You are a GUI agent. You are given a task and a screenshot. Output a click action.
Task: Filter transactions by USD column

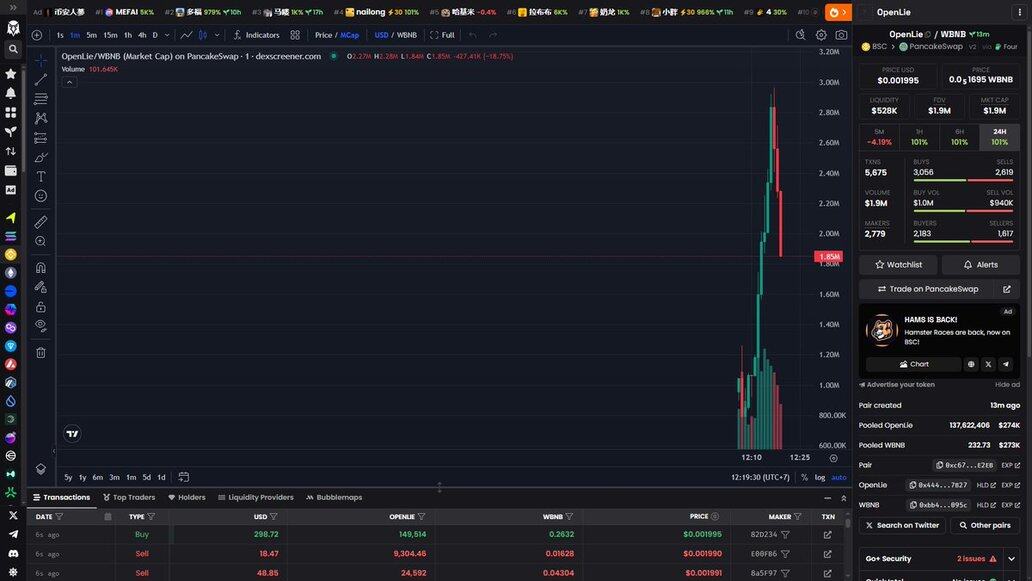[x=273, y=517]
